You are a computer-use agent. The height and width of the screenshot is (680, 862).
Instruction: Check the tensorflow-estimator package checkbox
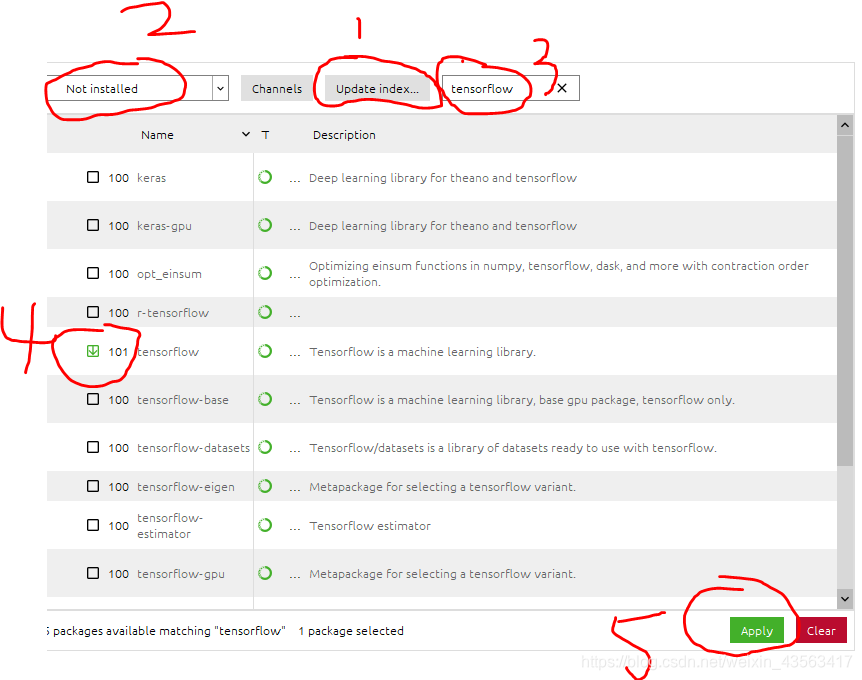click(93, 525)
